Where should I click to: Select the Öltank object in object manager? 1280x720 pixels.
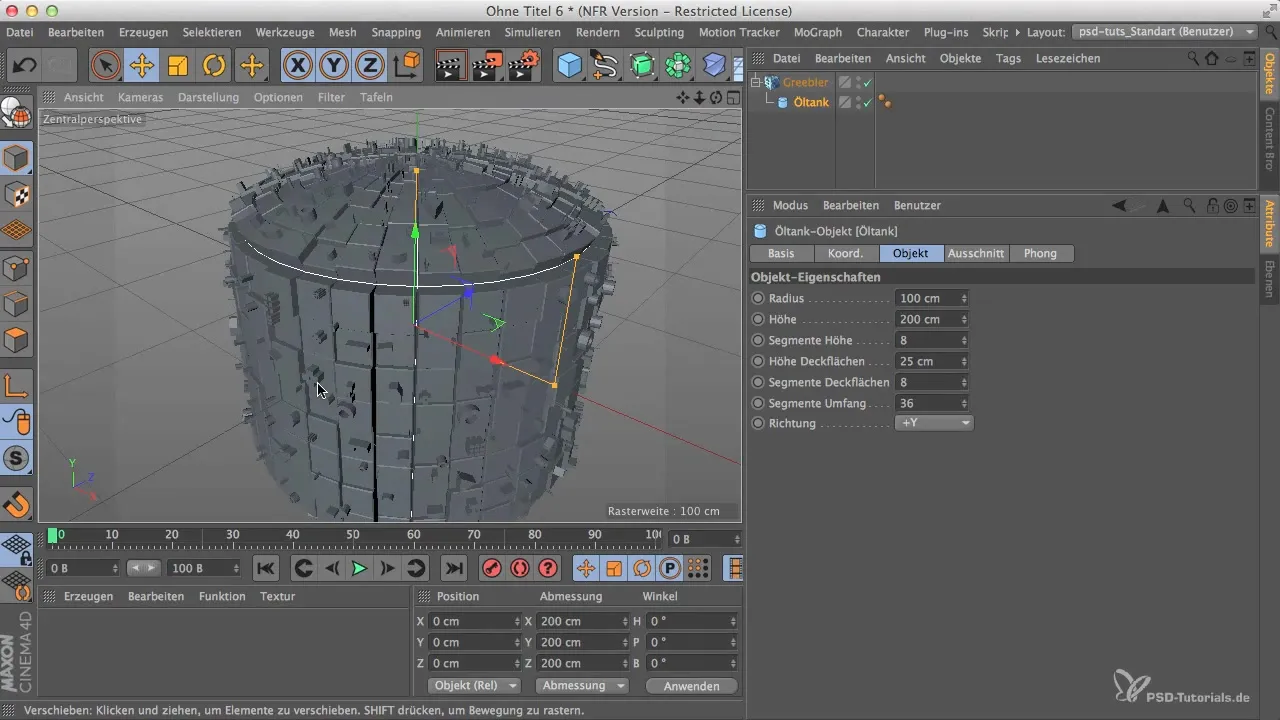pyautogui.click(x=811, y=102)
